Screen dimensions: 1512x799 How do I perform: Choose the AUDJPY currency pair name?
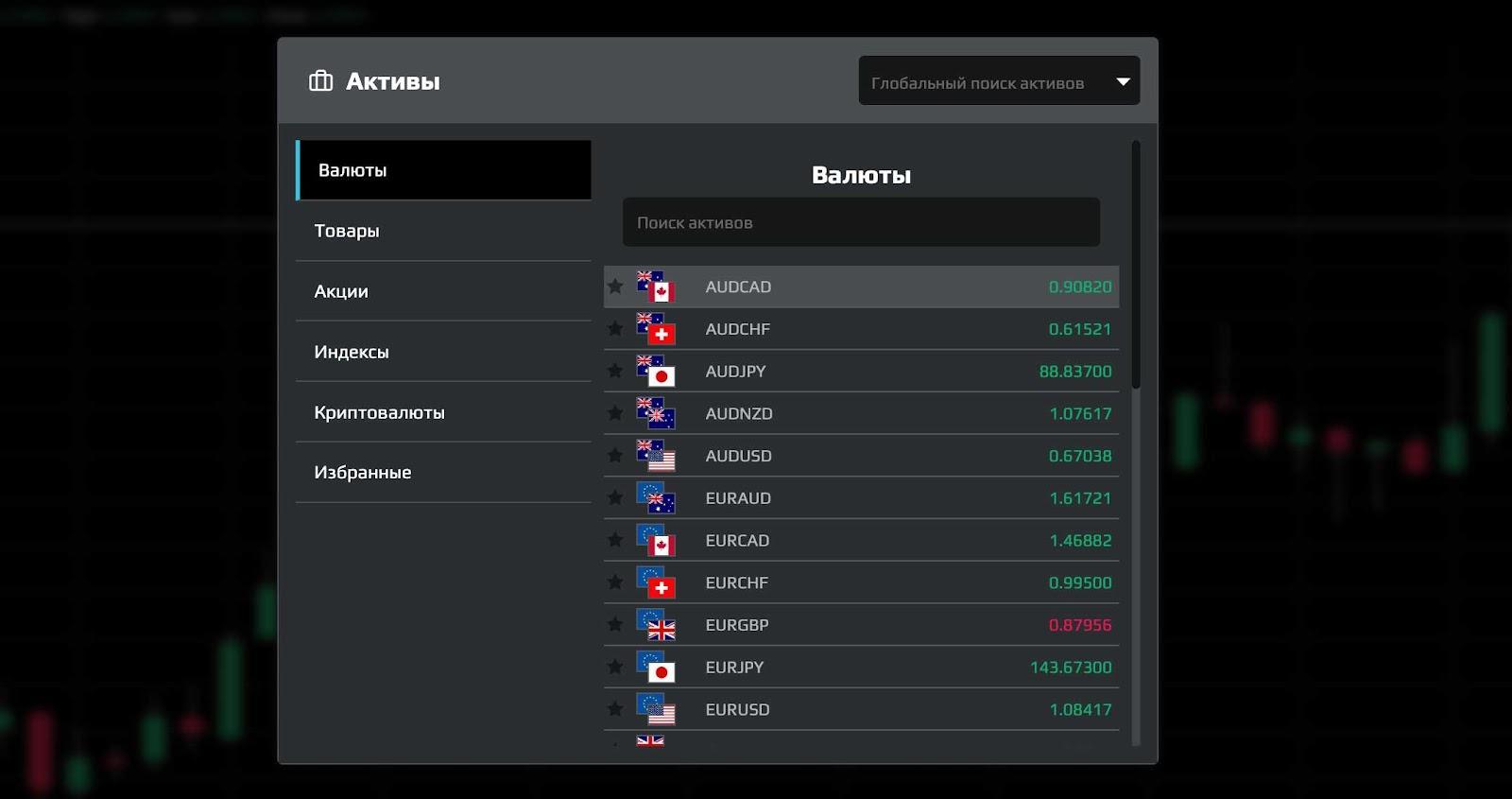click(735, 372)
